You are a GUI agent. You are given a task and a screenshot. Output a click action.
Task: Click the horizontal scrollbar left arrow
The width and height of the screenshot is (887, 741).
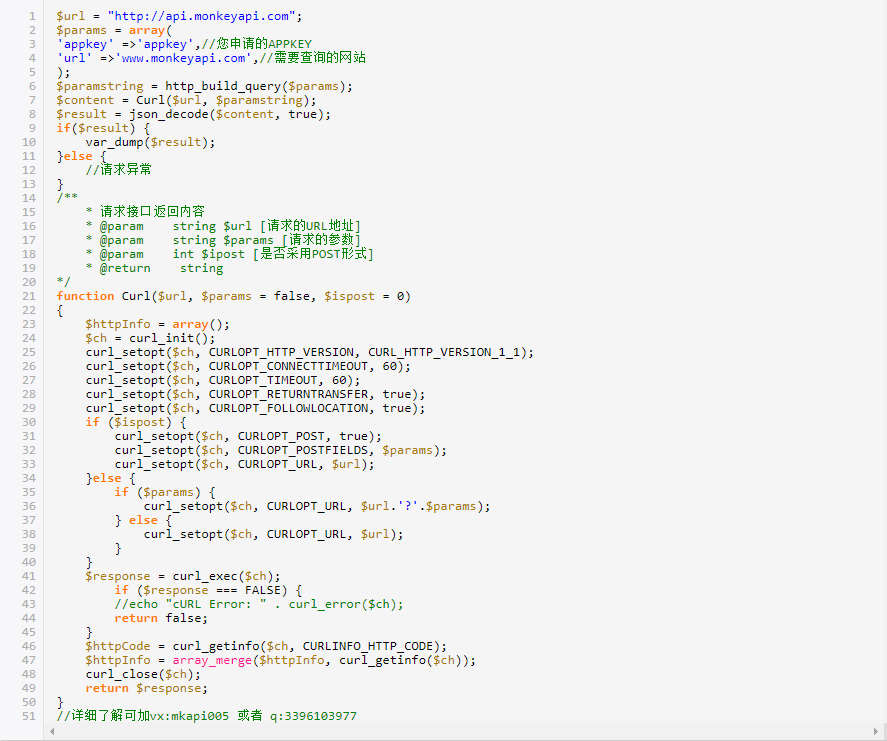[52, 731]
